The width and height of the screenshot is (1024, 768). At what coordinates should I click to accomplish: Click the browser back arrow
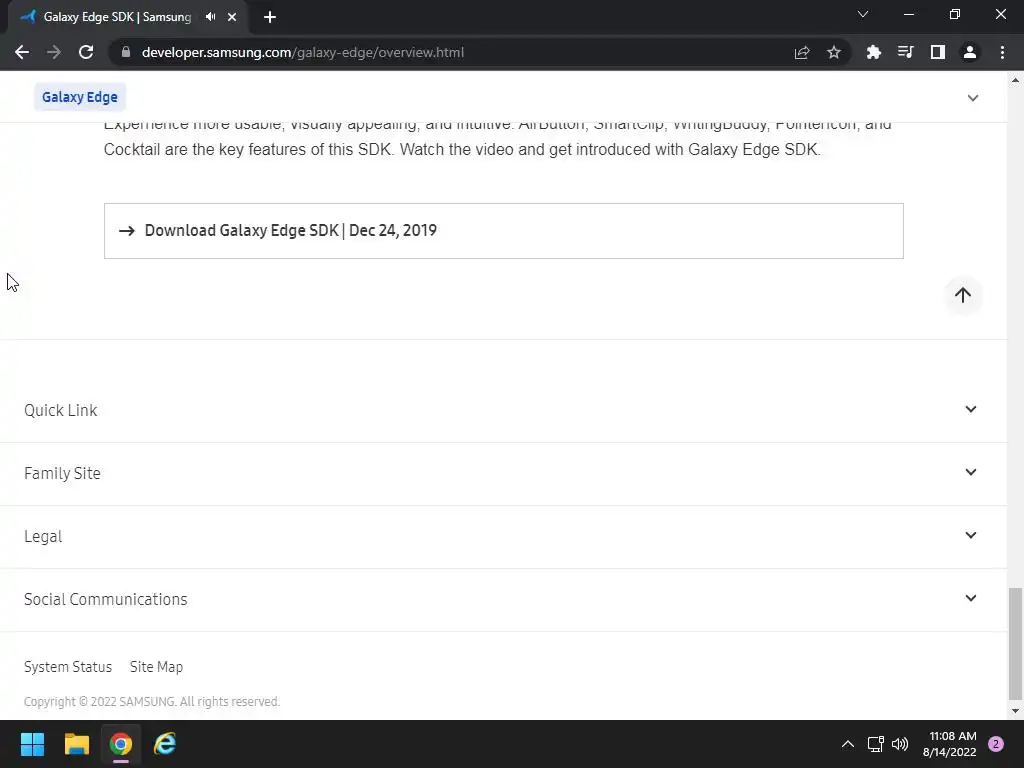pos(22,52)
